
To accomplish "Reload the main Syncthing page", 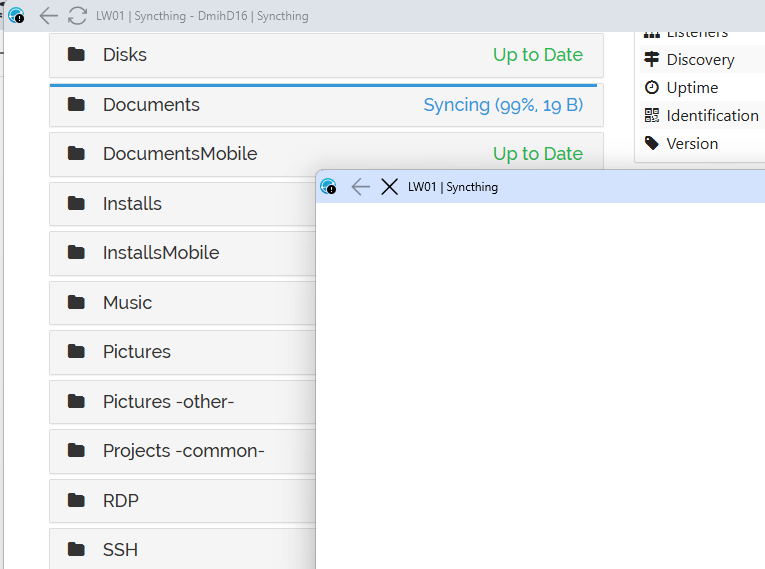I will click(77, 16).
